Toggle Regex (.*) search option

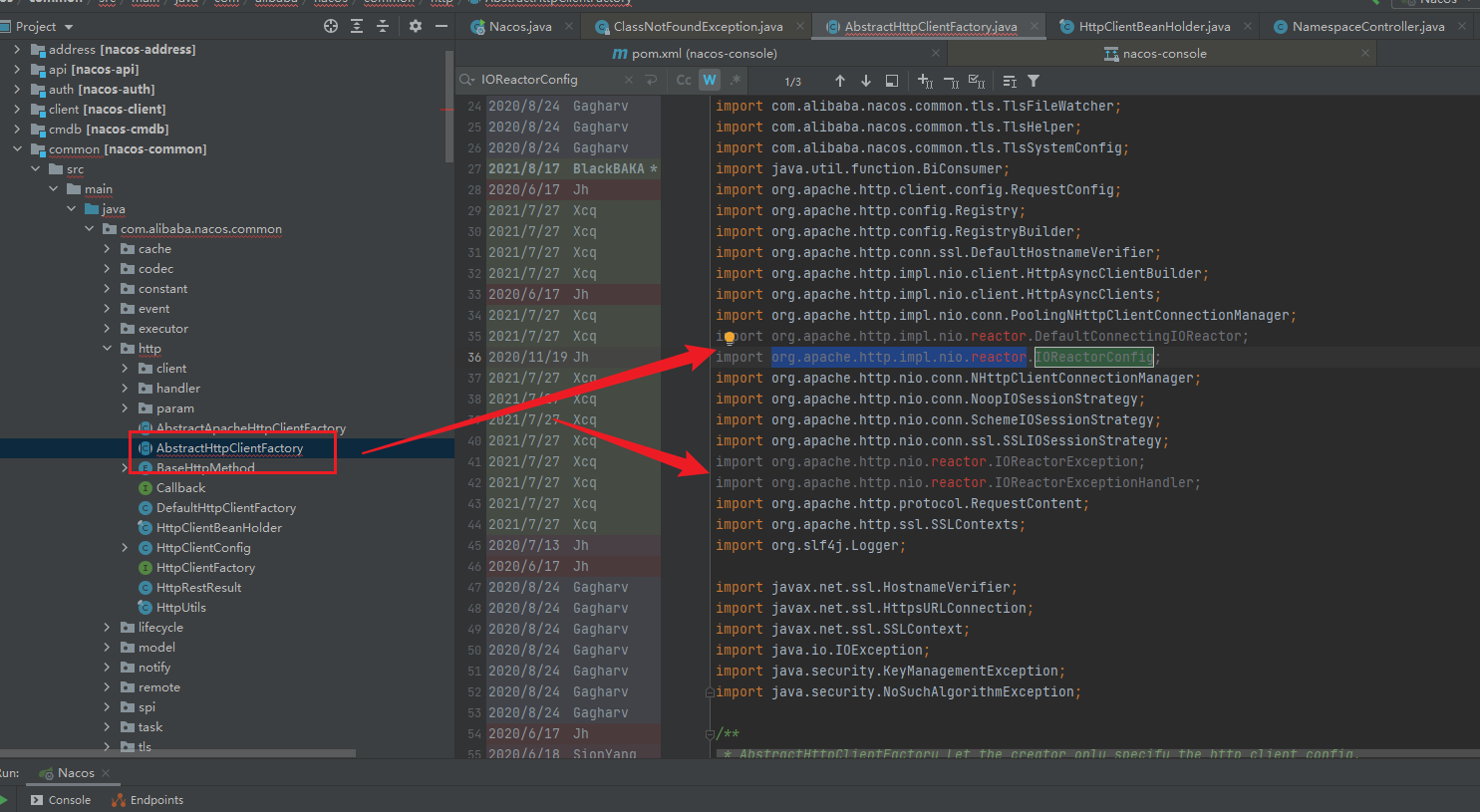pos(736,80)
